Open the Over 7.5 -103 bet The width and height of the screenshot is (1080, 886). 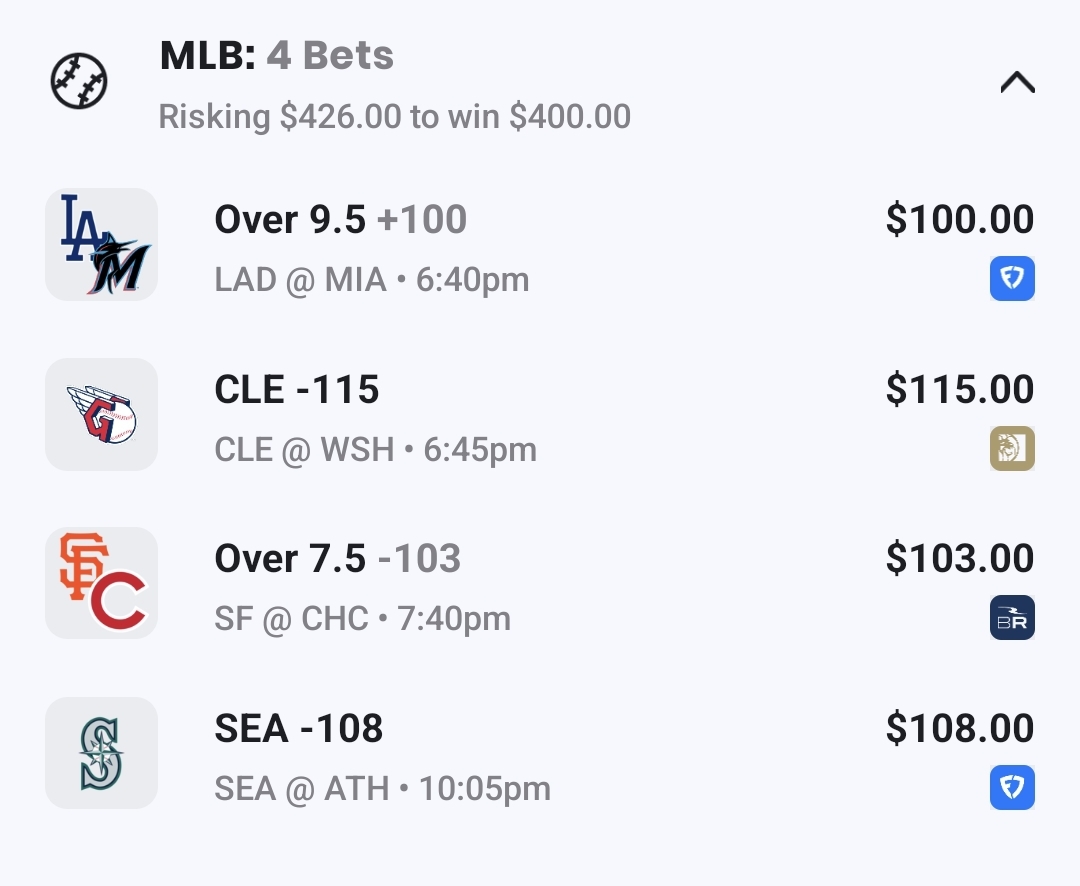[x=337, y=559]
